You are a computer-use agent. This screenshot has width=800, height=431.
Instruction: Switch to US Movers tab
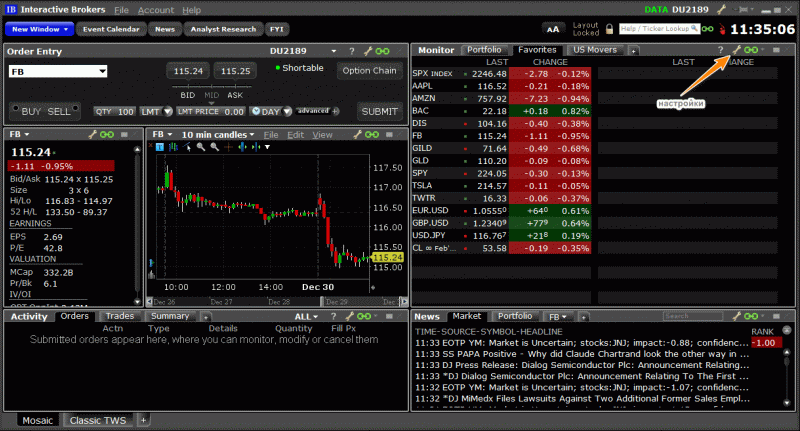595,49
